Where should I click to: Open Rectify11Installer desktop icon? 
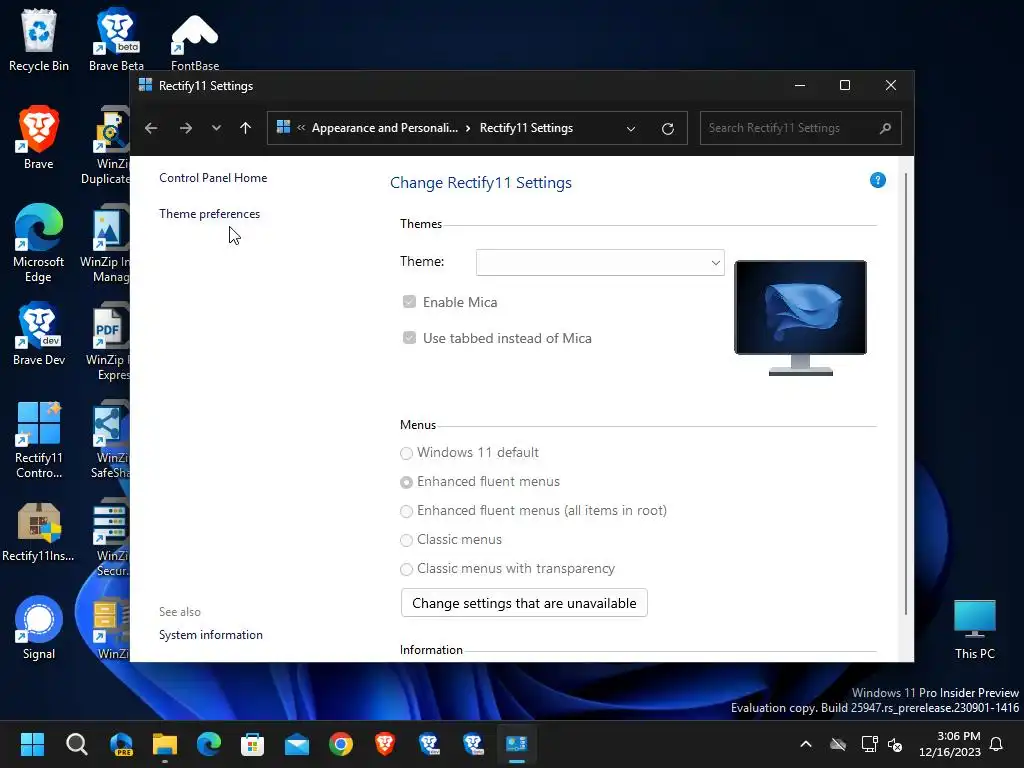tap(39, 530)
